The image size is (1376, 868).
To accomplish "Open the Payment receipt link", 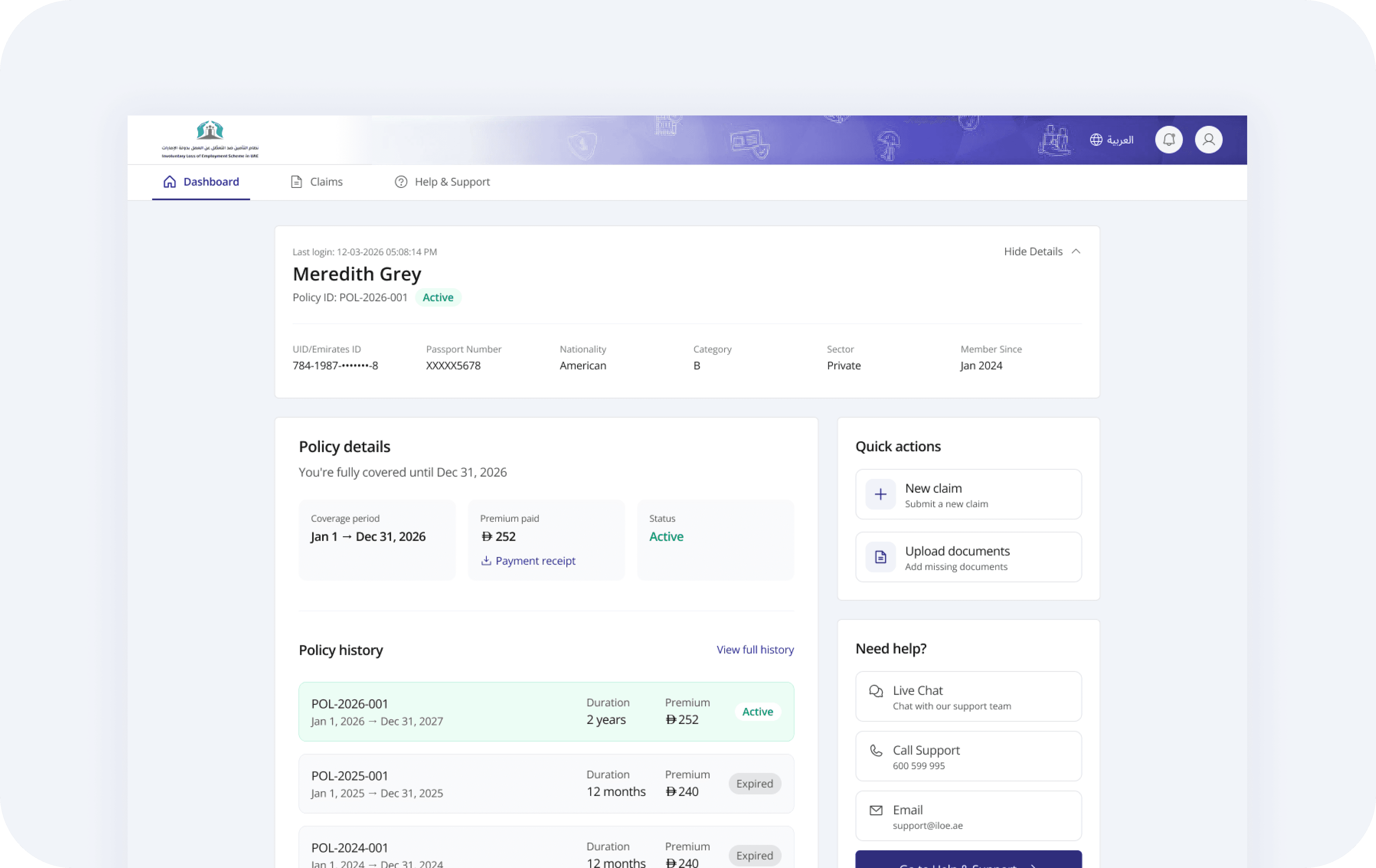I will [535, 560].
